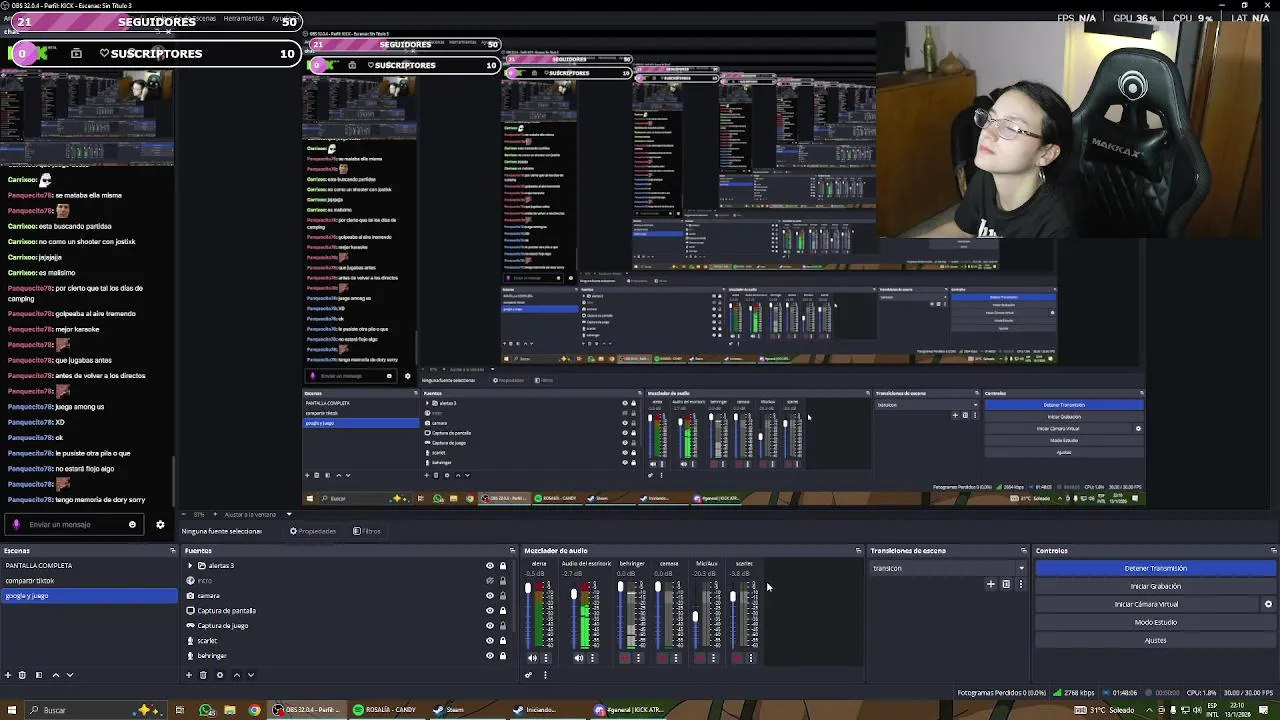Hide the camara source

coord(489,596)
